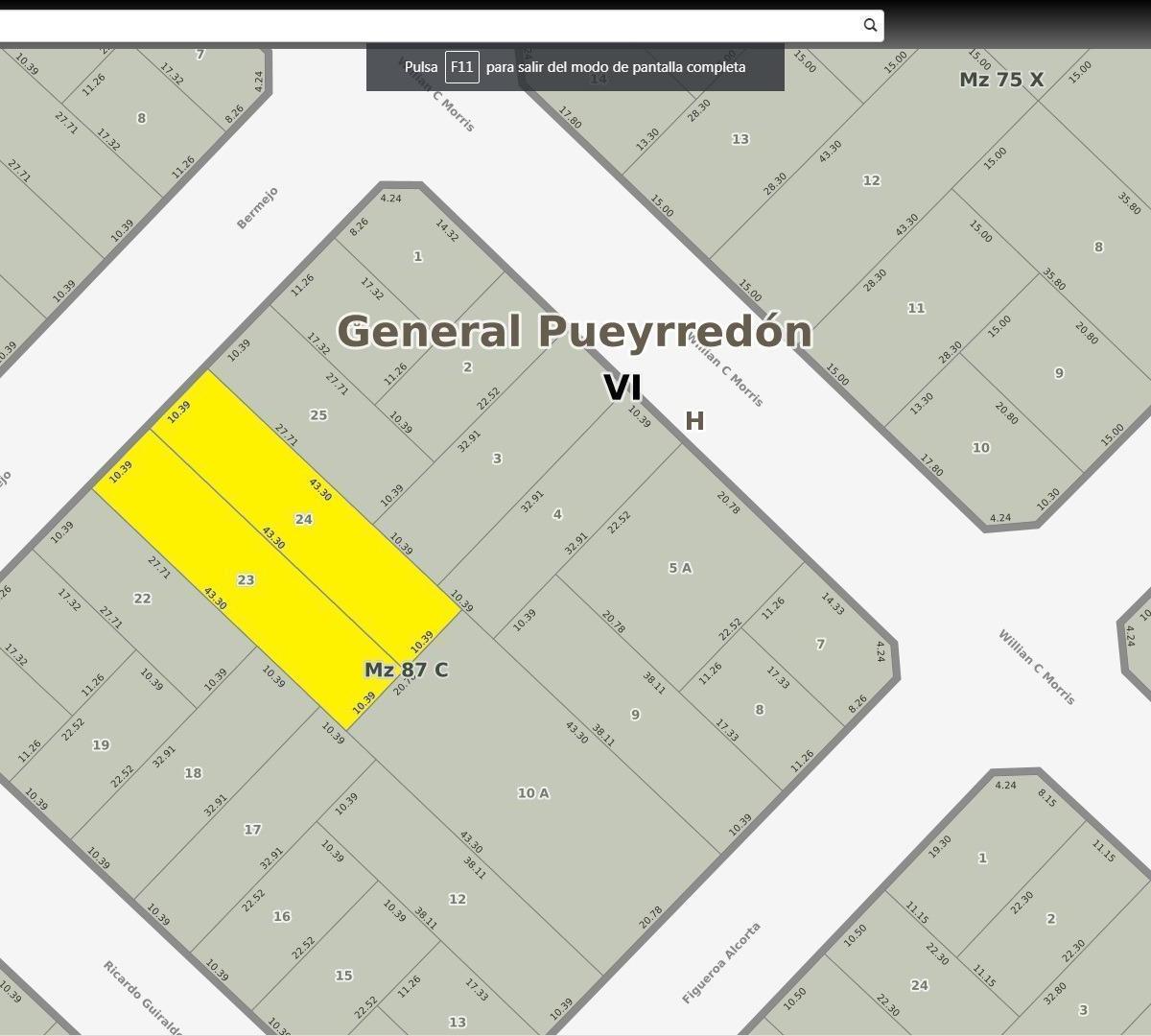Click the 32.80 dimension label

[1054, 992]
